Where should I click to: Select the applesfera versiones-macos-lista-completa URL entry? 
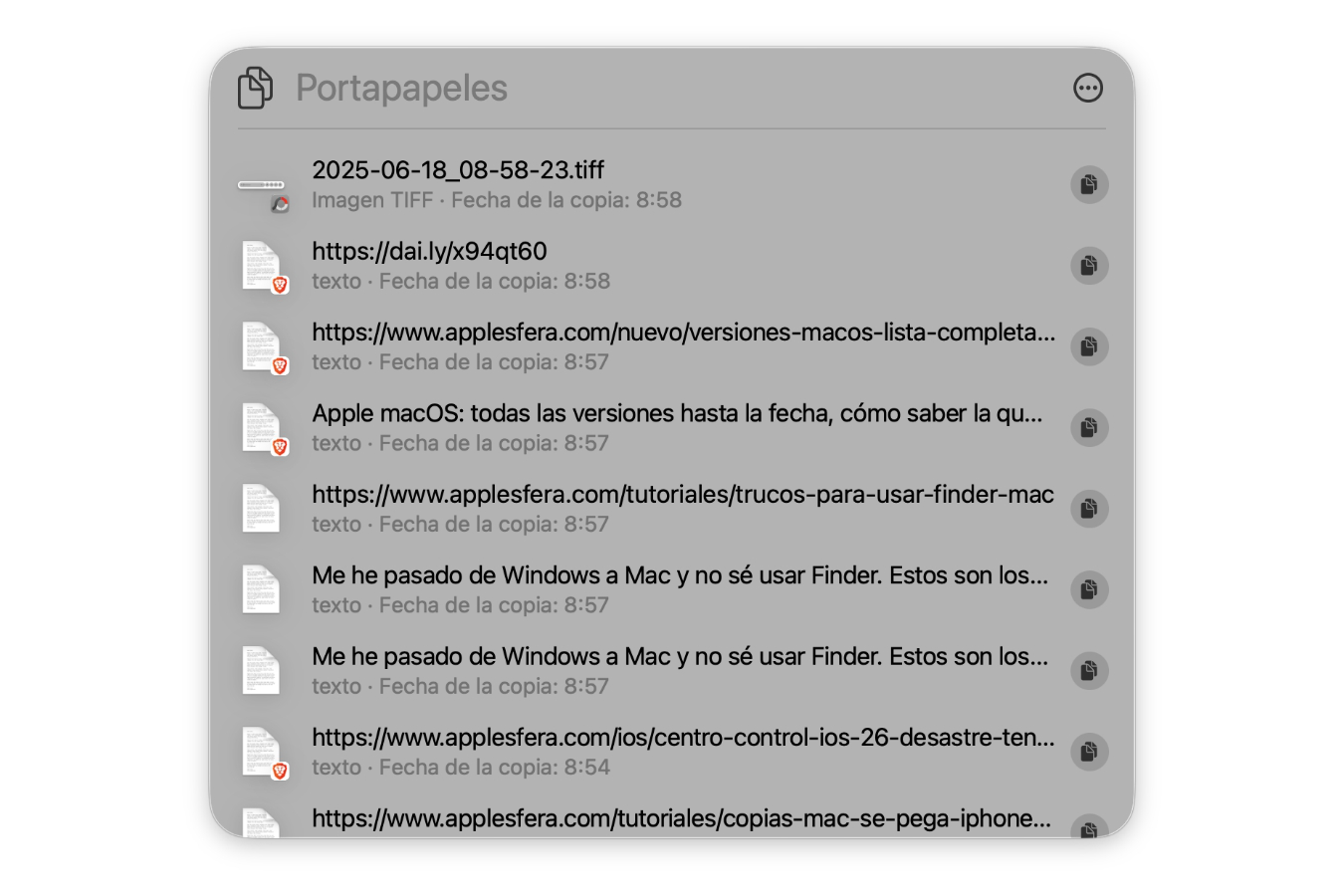tap(684, 332)
